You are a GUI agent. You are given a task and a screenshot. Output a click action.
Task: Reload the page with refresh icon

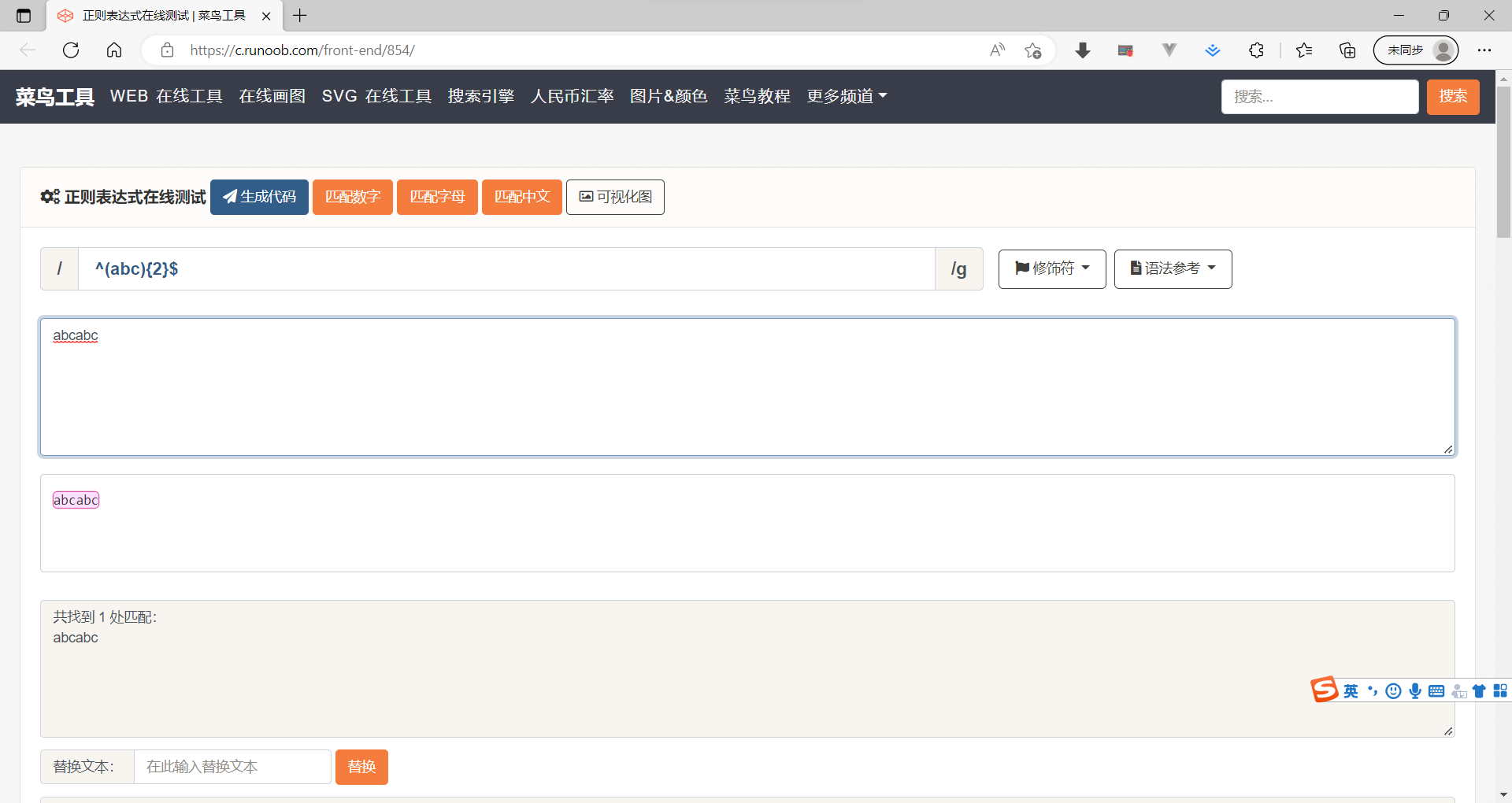tap(71, 50)
